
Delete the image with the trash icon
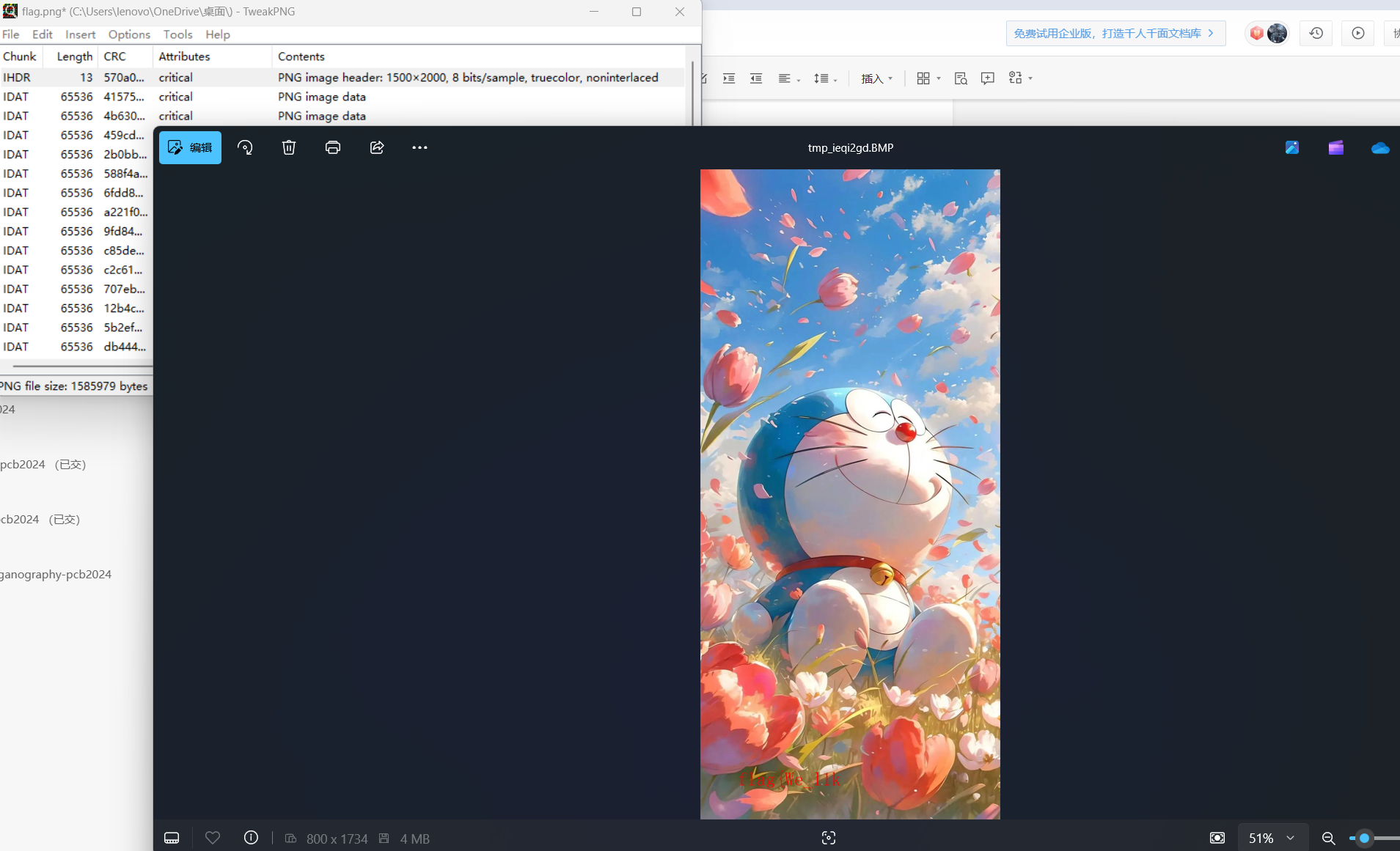coord(289,147)
